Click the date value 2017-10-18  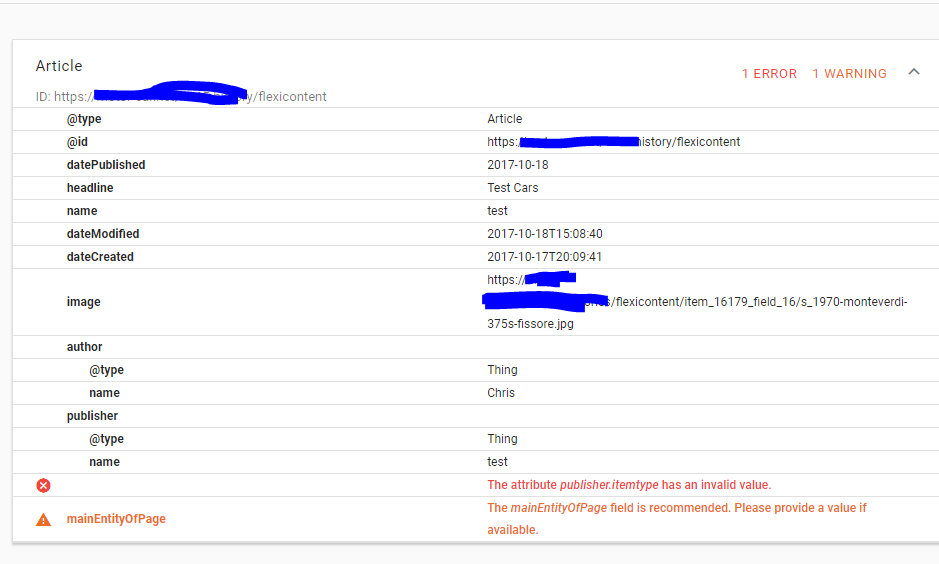coord(518,165)
